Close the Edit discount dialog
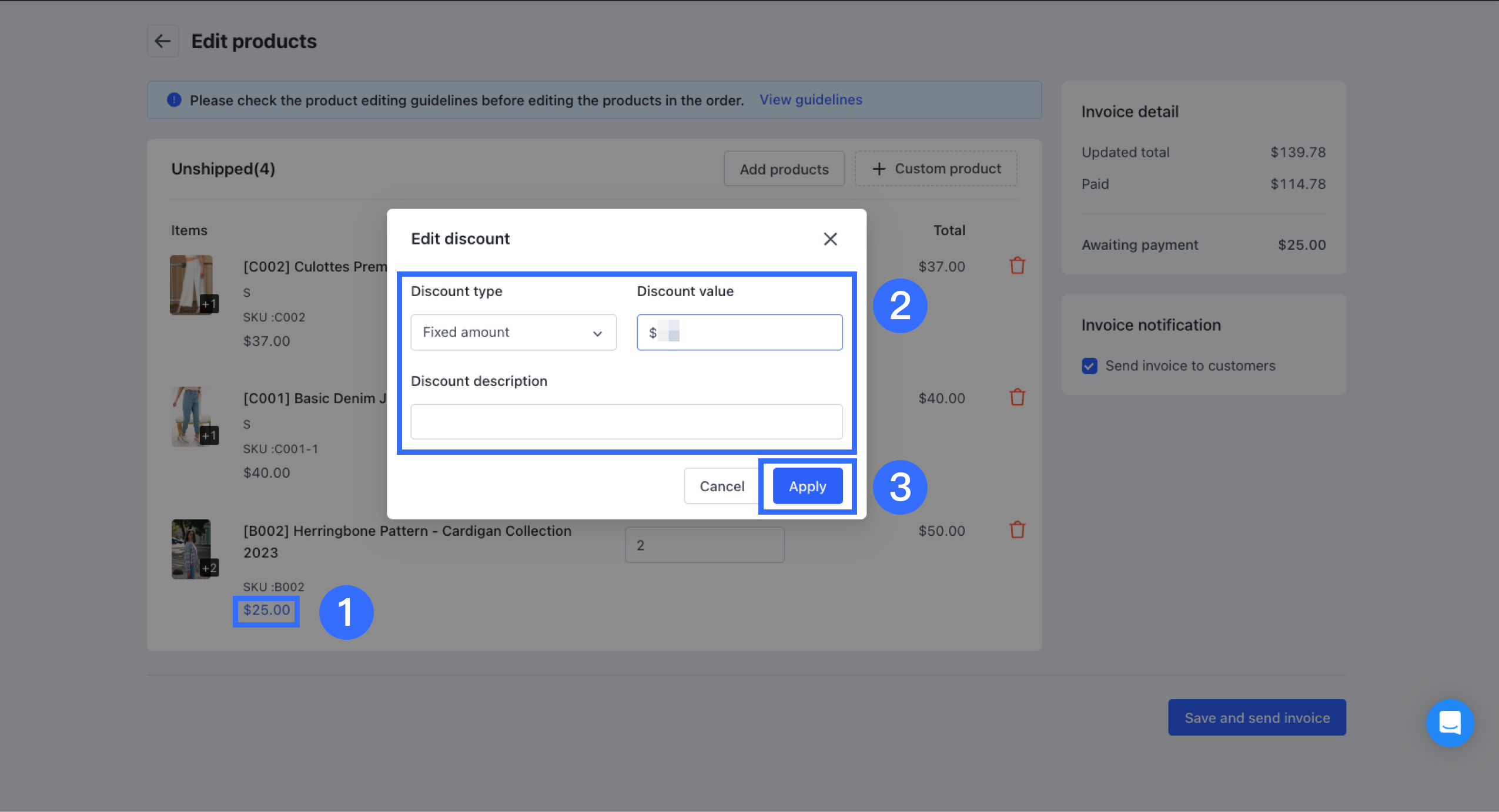The height and width of the screenshot is (812, 1499). tap(830, 239)
